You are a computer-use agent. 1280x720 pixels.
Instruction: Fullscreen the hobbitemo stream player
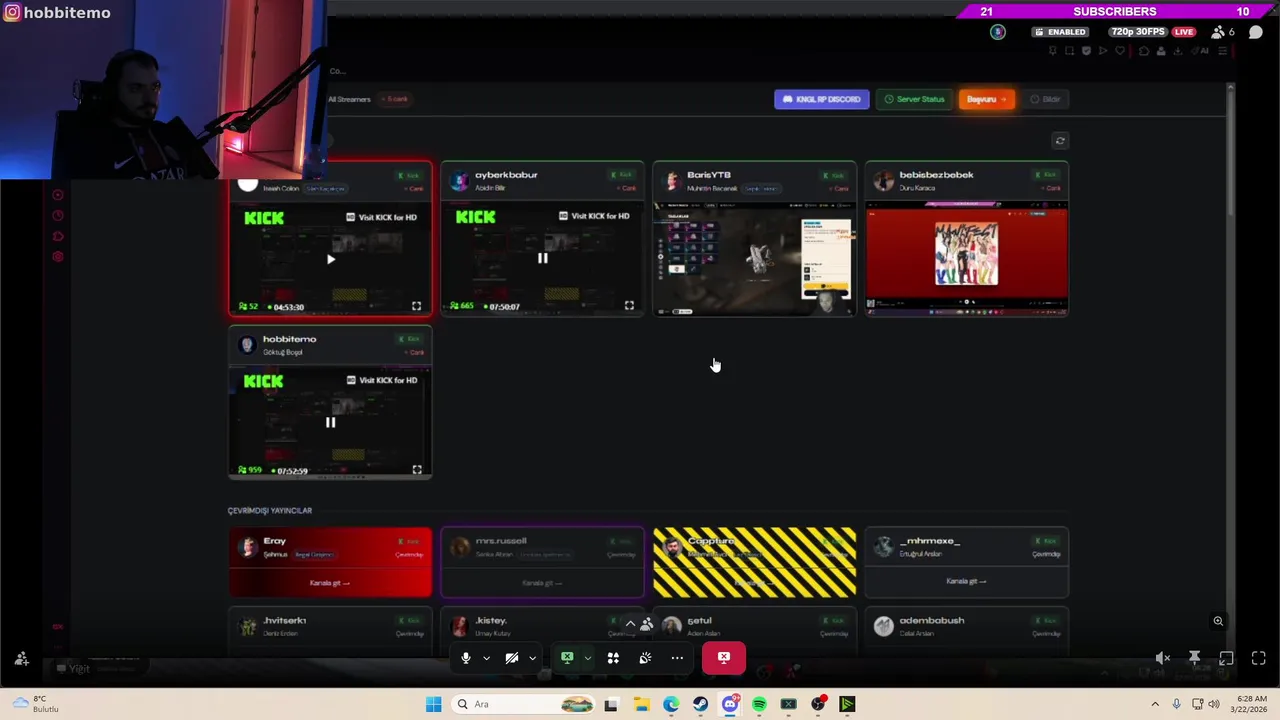417,470
